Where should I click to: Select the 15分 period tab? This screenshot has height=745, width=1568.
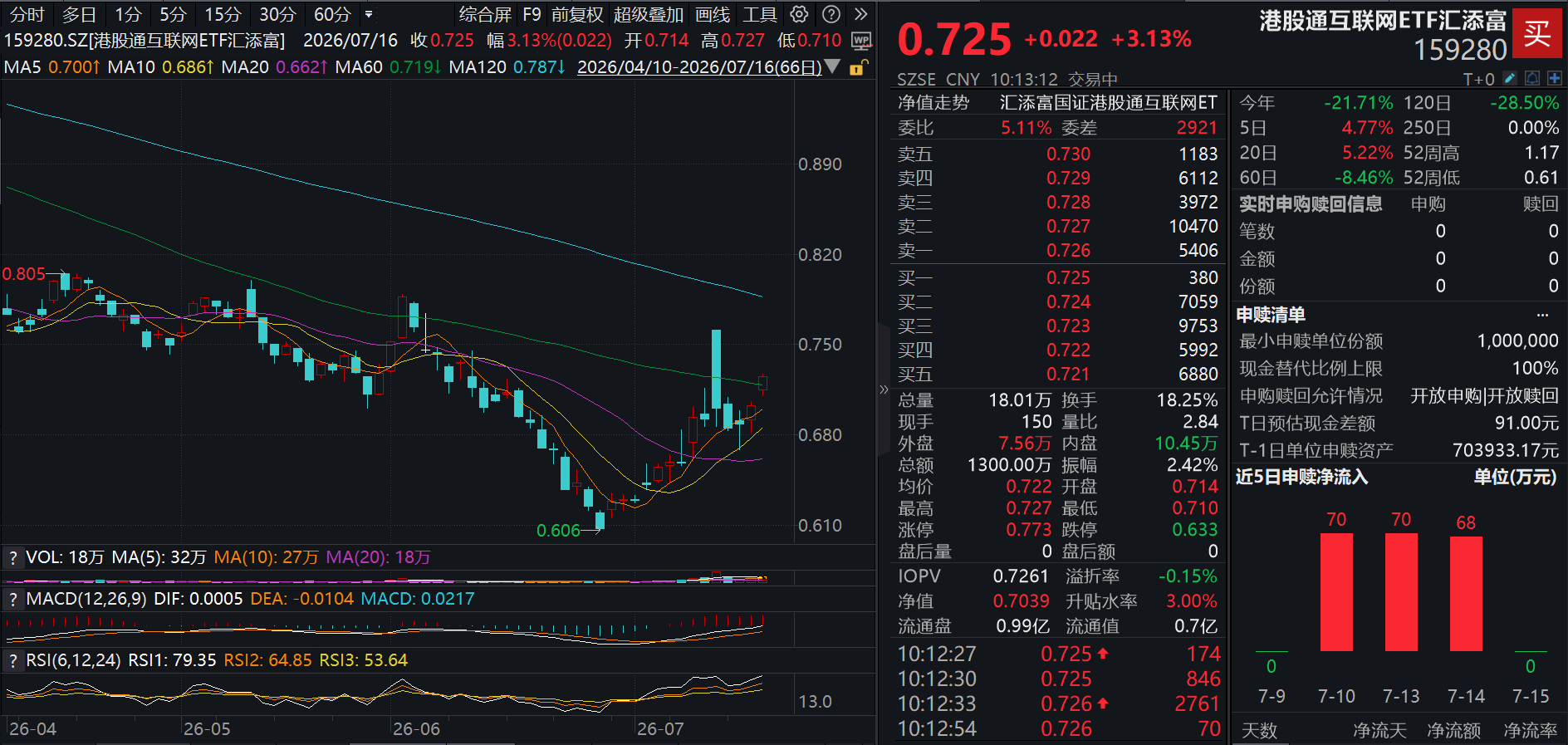coord(223,14)
